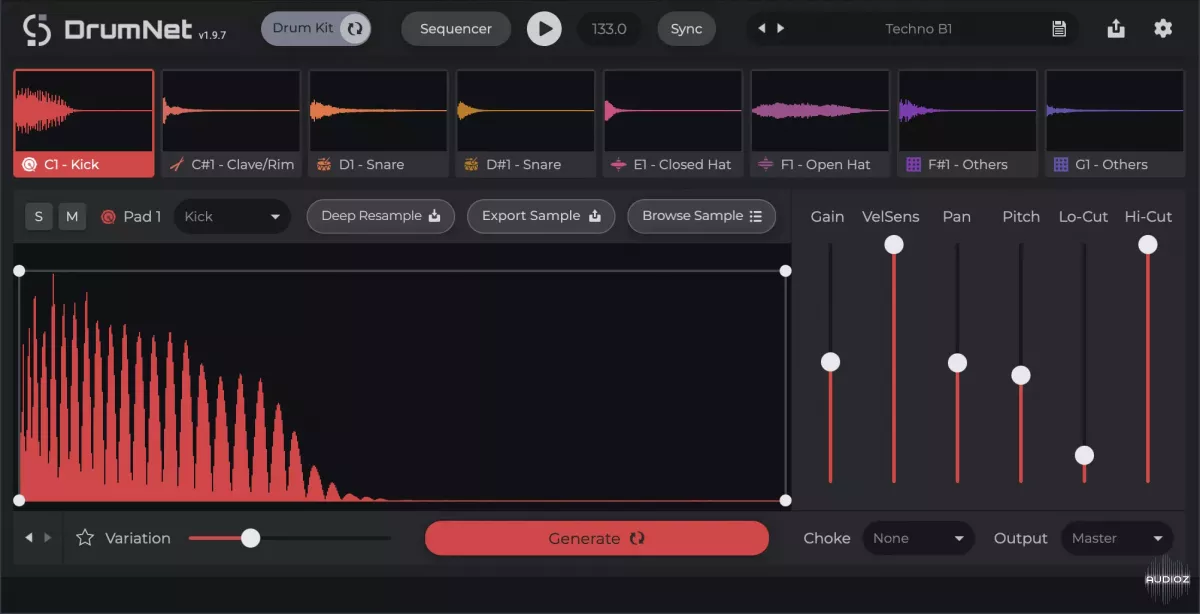
Task: Toggle the Sync button
Action: coord(686,29)
